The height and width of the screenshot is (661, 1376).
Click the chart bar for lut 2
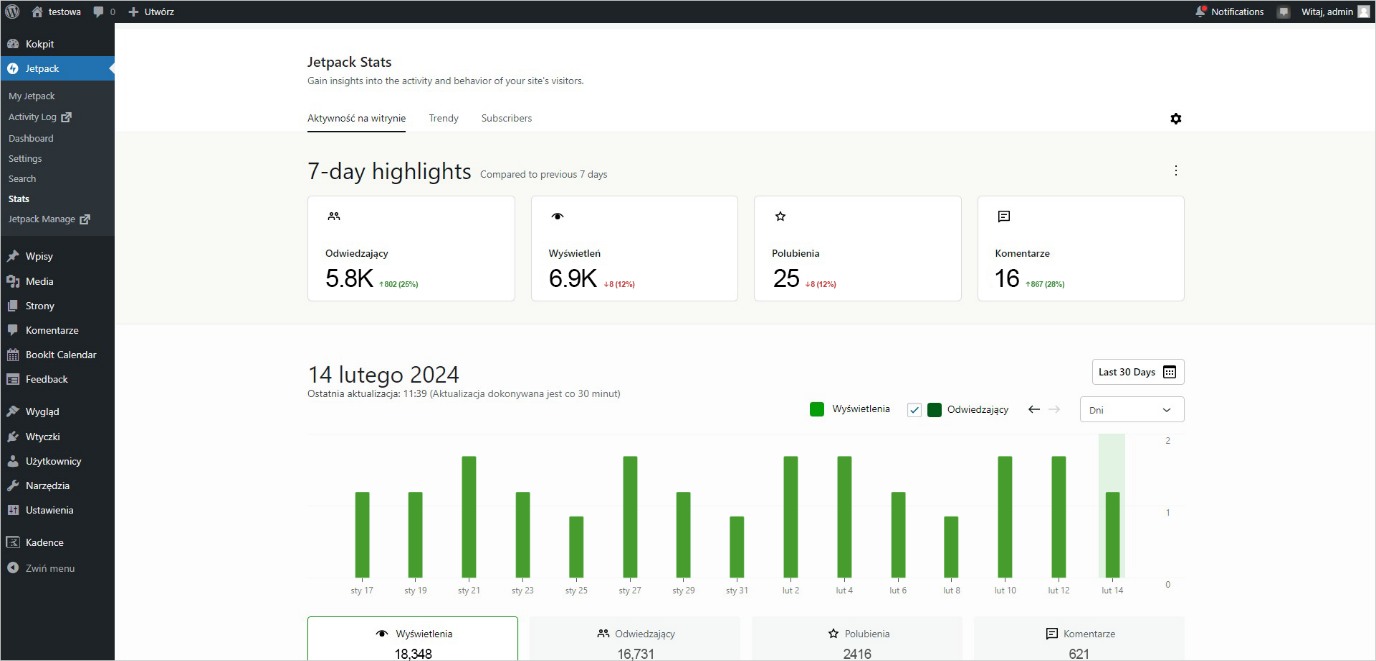coord(791,517)
